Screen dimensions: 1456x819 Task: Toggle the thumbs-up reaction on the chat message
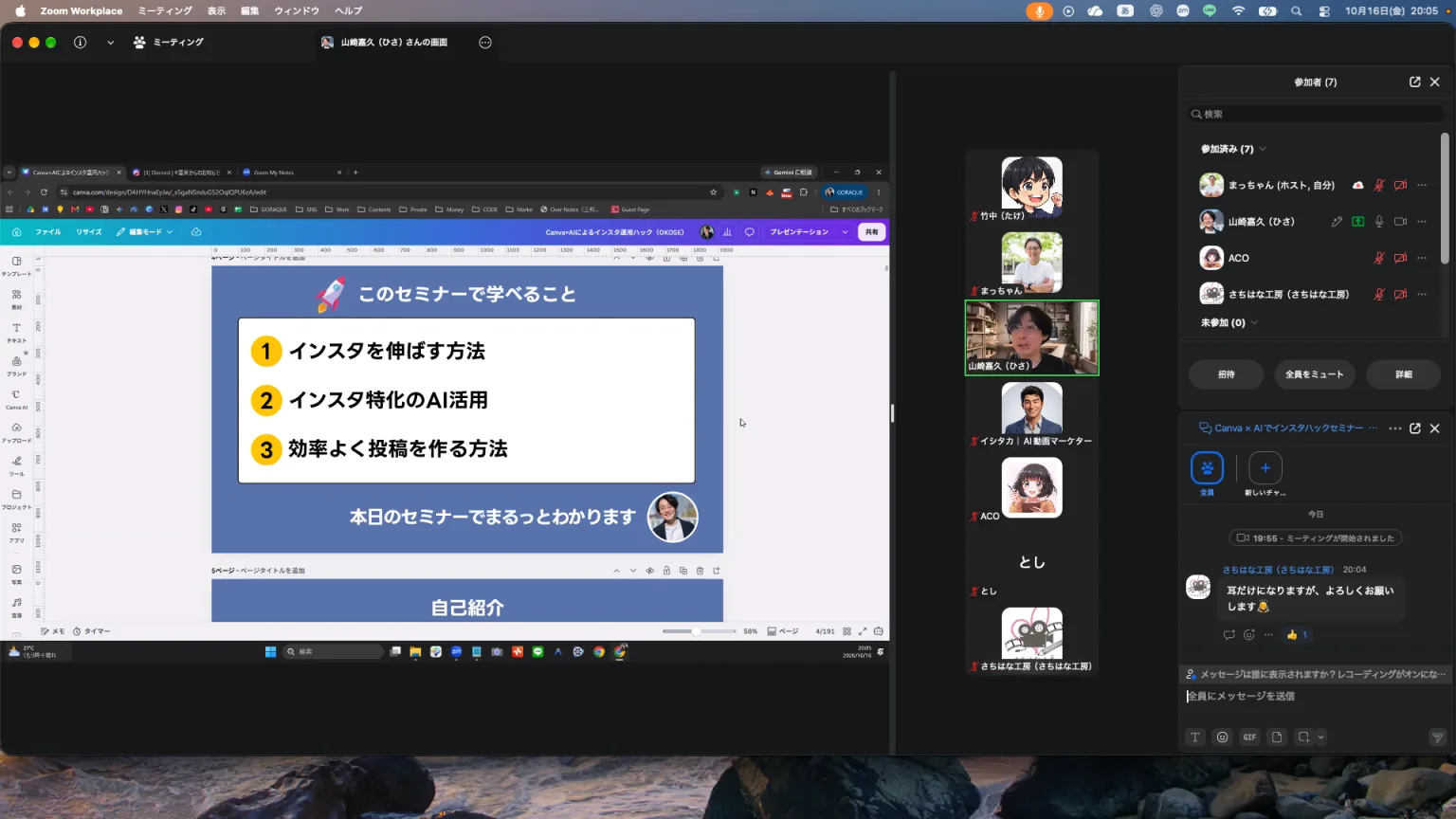[1297, 634]
